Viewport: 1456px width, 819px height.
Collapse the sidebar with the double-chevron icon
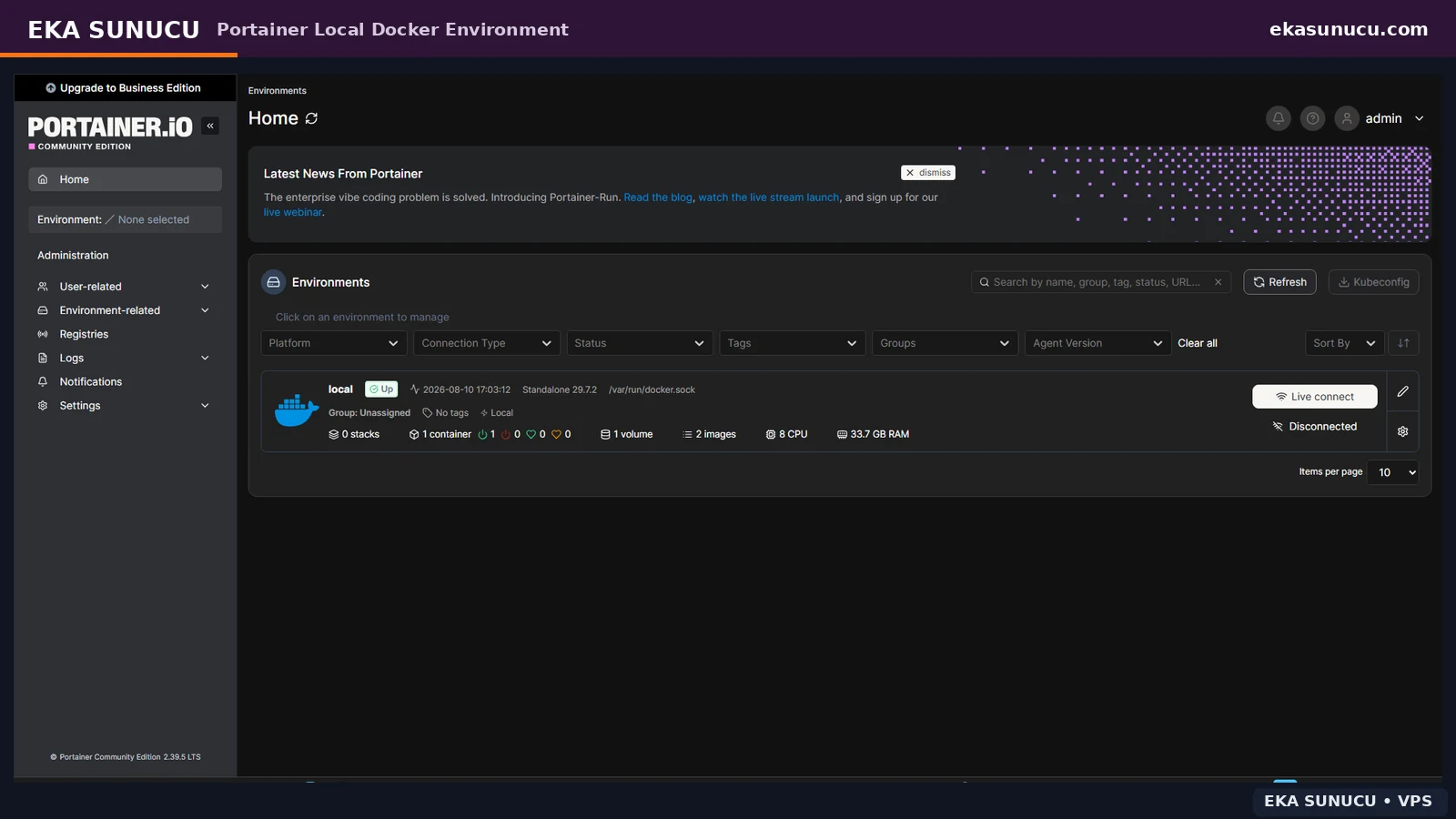pos(210,126)
